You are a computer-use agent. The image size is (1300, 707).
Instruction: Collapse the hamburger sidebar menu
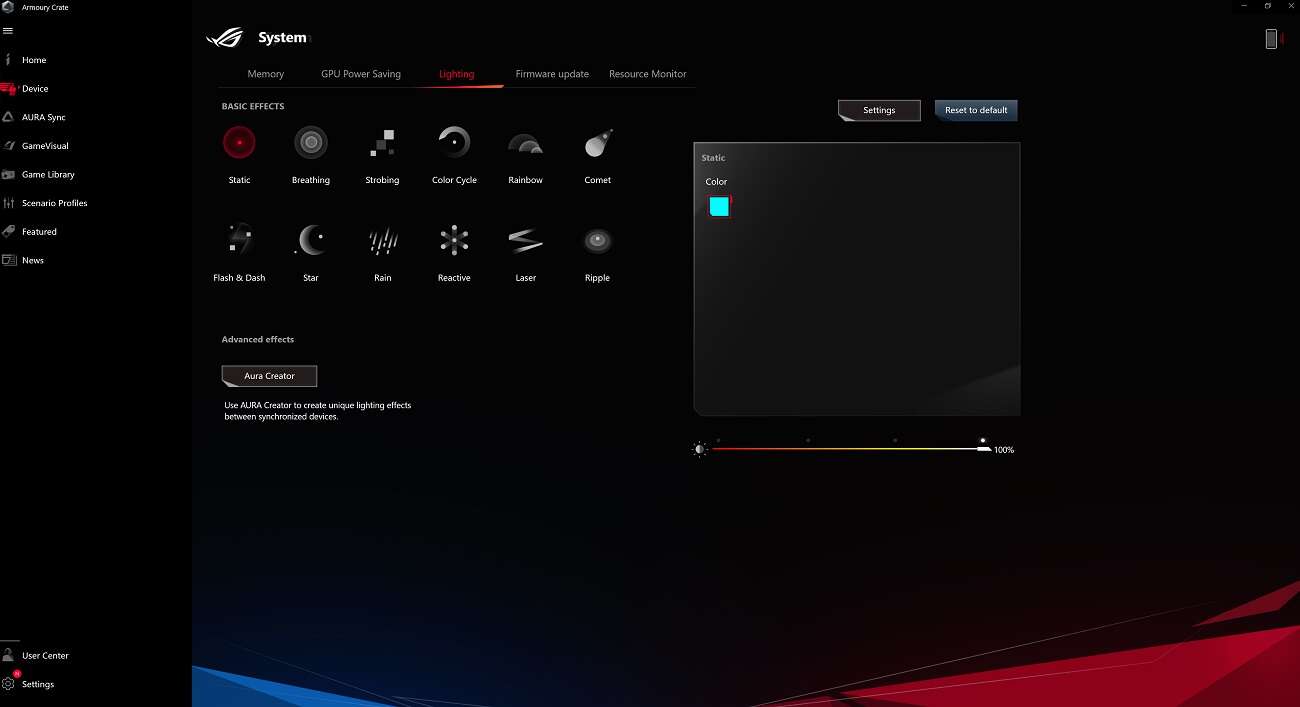(9, 31)
